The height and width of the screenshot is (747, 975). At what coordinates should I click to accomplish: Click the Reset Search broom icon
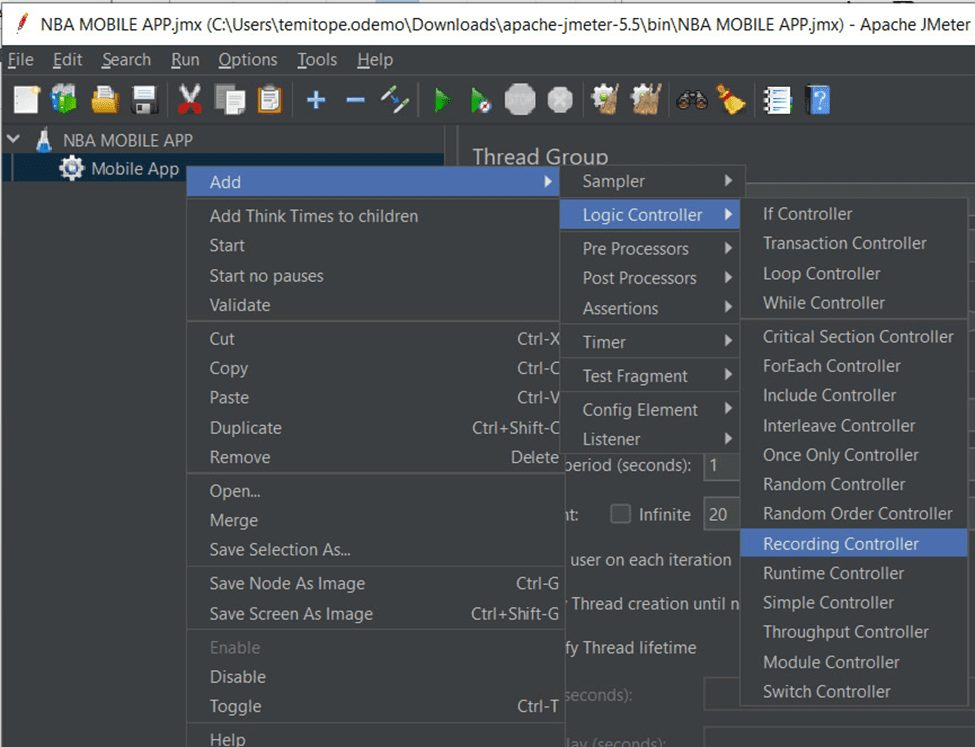[x=731, y=100]
